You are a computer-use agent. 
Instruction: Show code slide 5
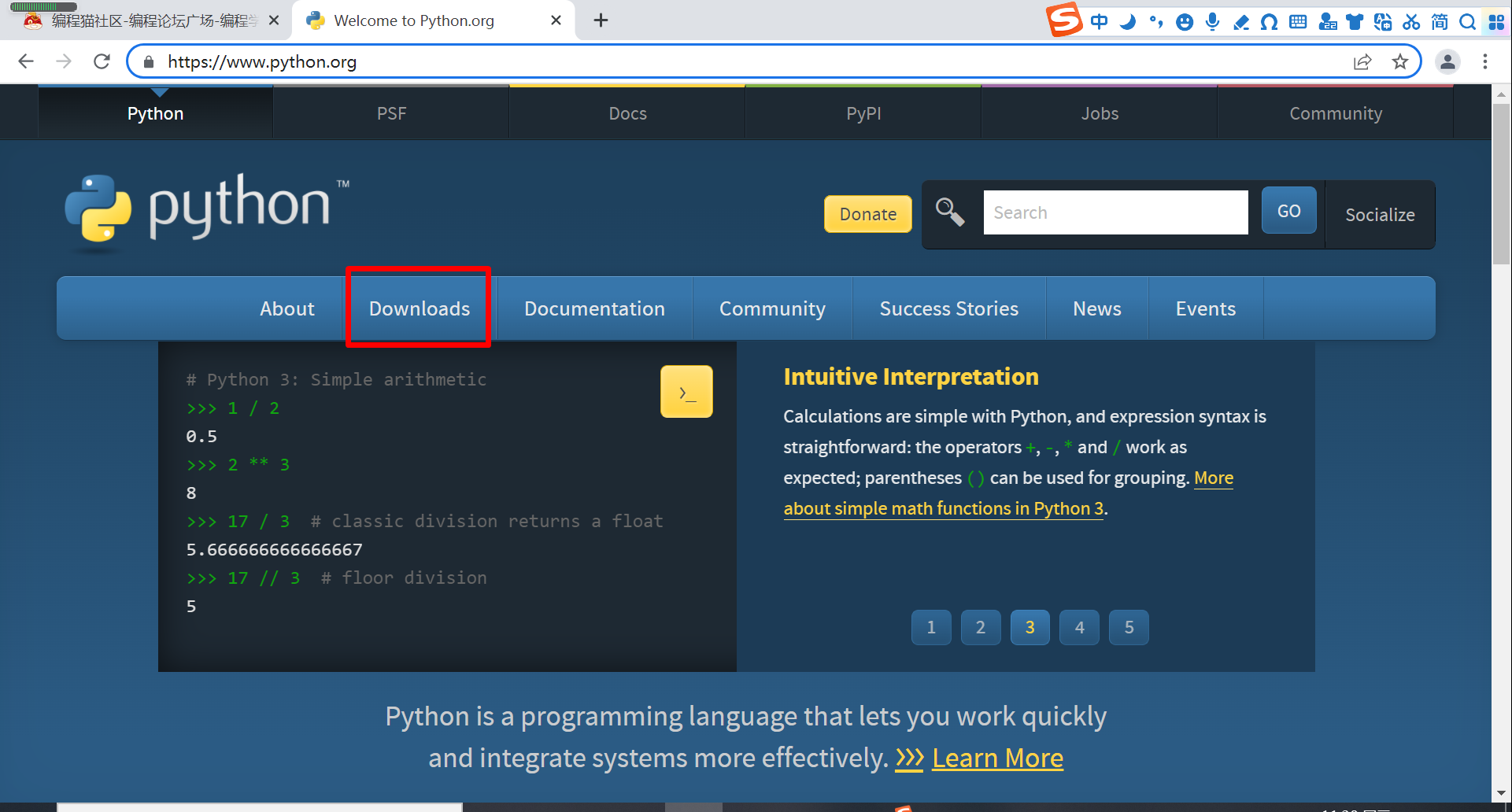click(1129, 627)
